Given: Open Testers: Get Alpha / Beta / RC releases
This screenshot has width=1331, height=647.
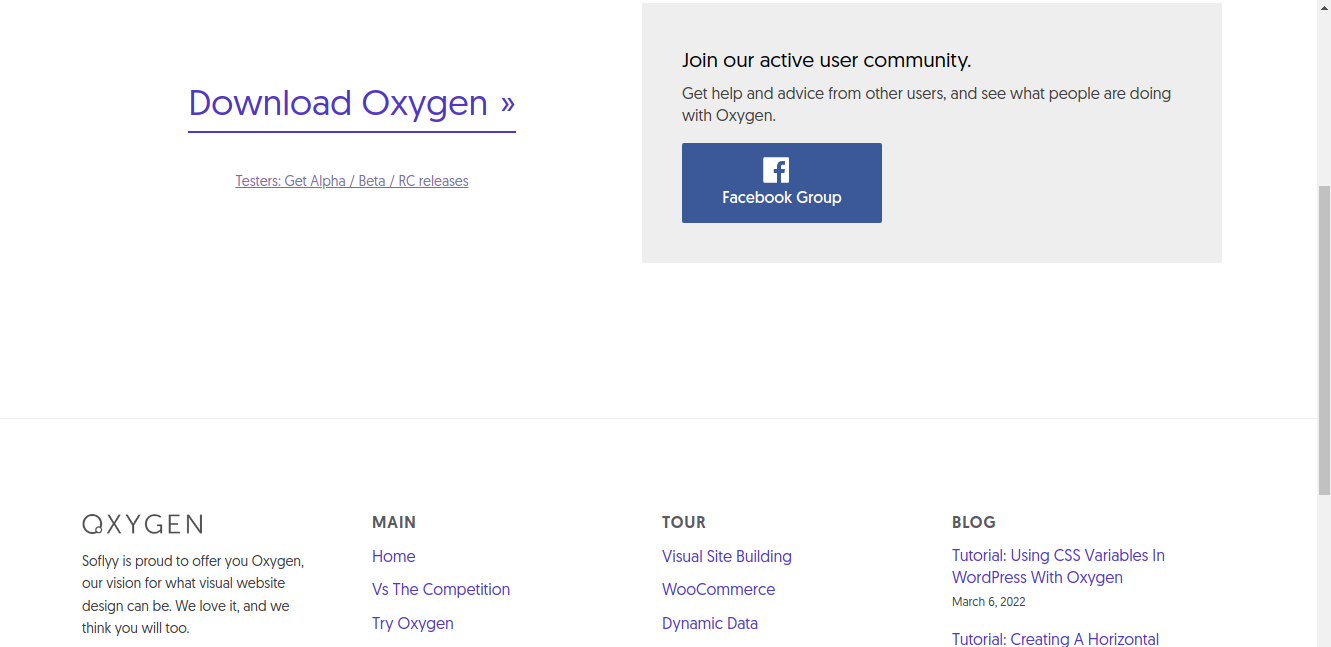Looking at the screenshot, I should click(x=352, y=181).
